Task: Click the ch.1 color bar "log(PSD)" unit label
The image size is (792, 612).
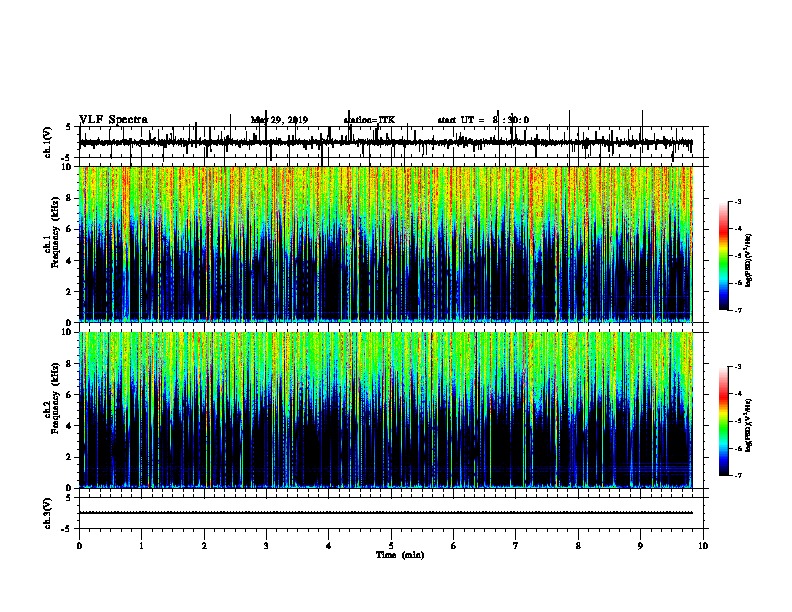Action: [x=748, y=261]
